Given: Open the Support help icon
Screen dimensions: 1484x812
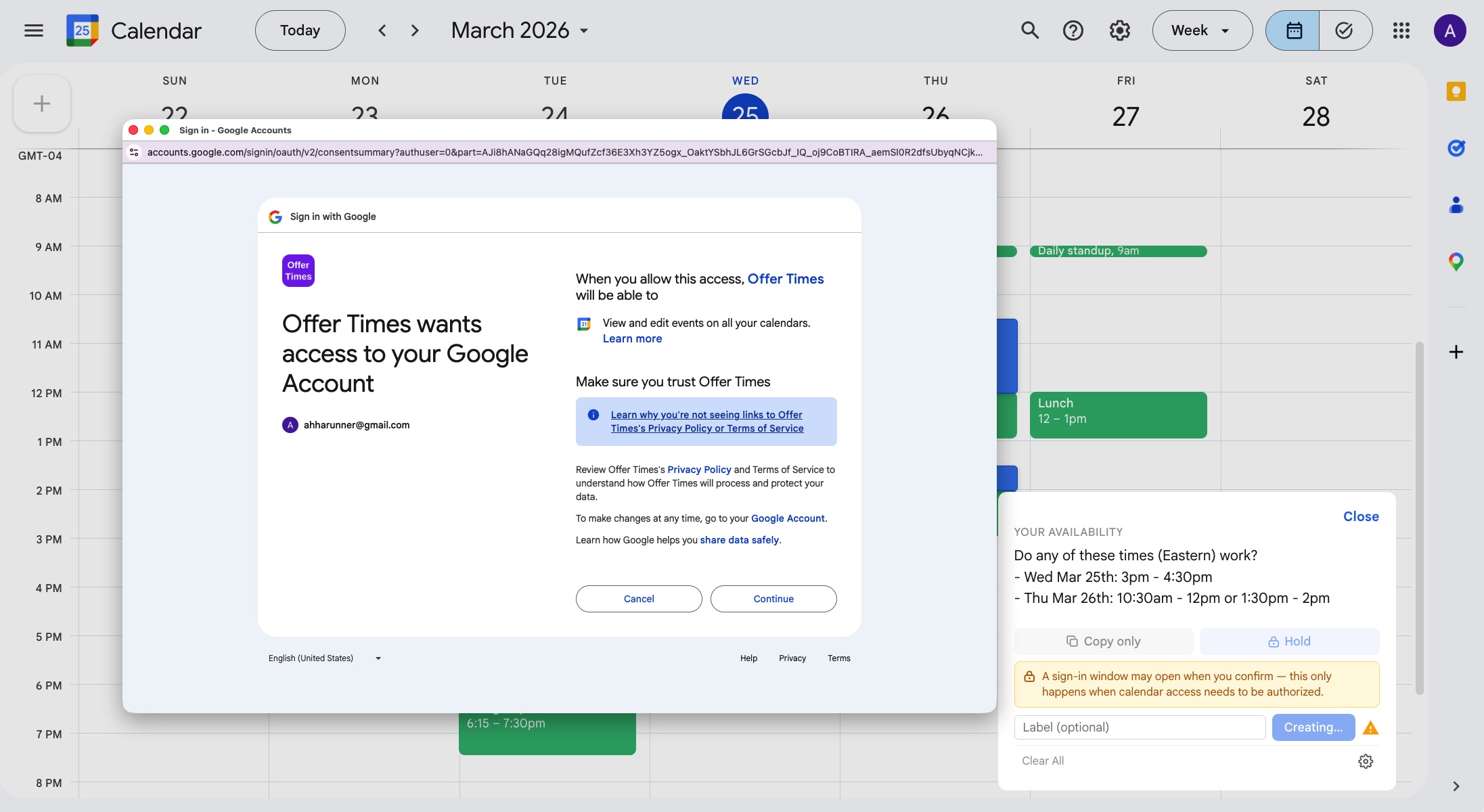Looking at the screenshot, I should 1073,30.
